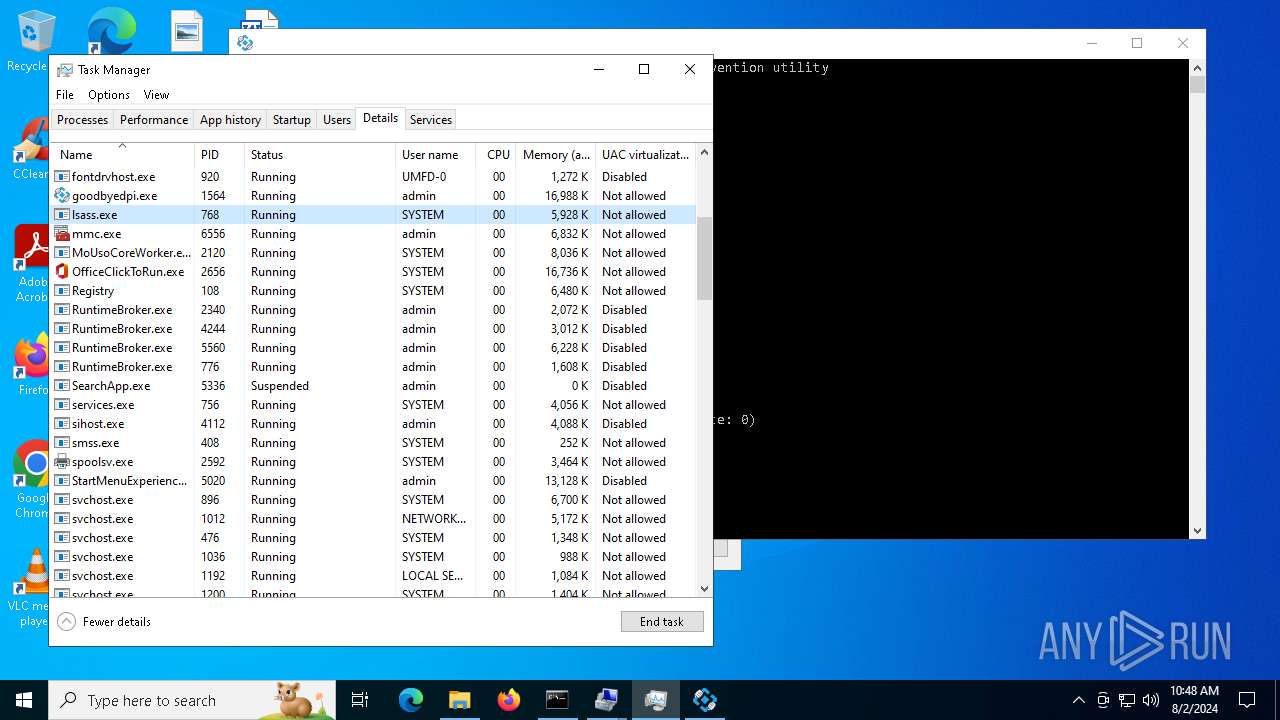This screenshot has width=1280, height=720.
Task: Open the Windows Start menu
Action: 24,700
